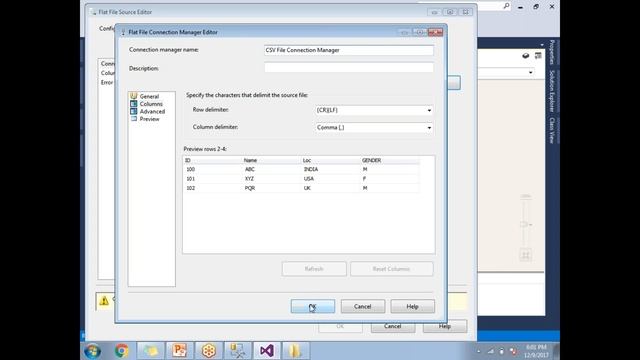Adjust the zoom slider handle in designer
This screenshot has height=360, width=640.
click(524, 224)
